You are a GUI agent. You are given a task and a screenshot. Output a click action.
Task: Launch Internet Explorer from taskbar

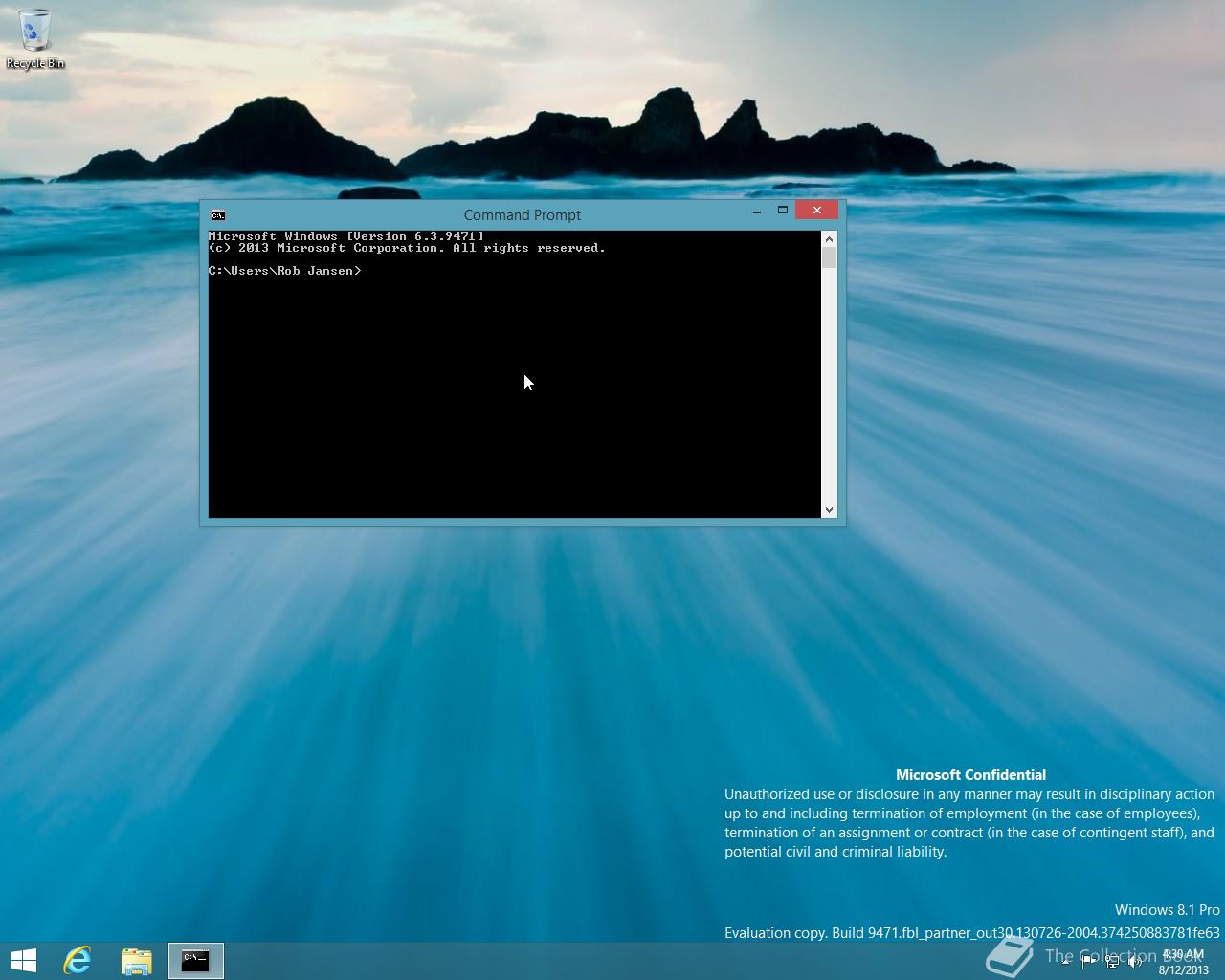[78, 960]
